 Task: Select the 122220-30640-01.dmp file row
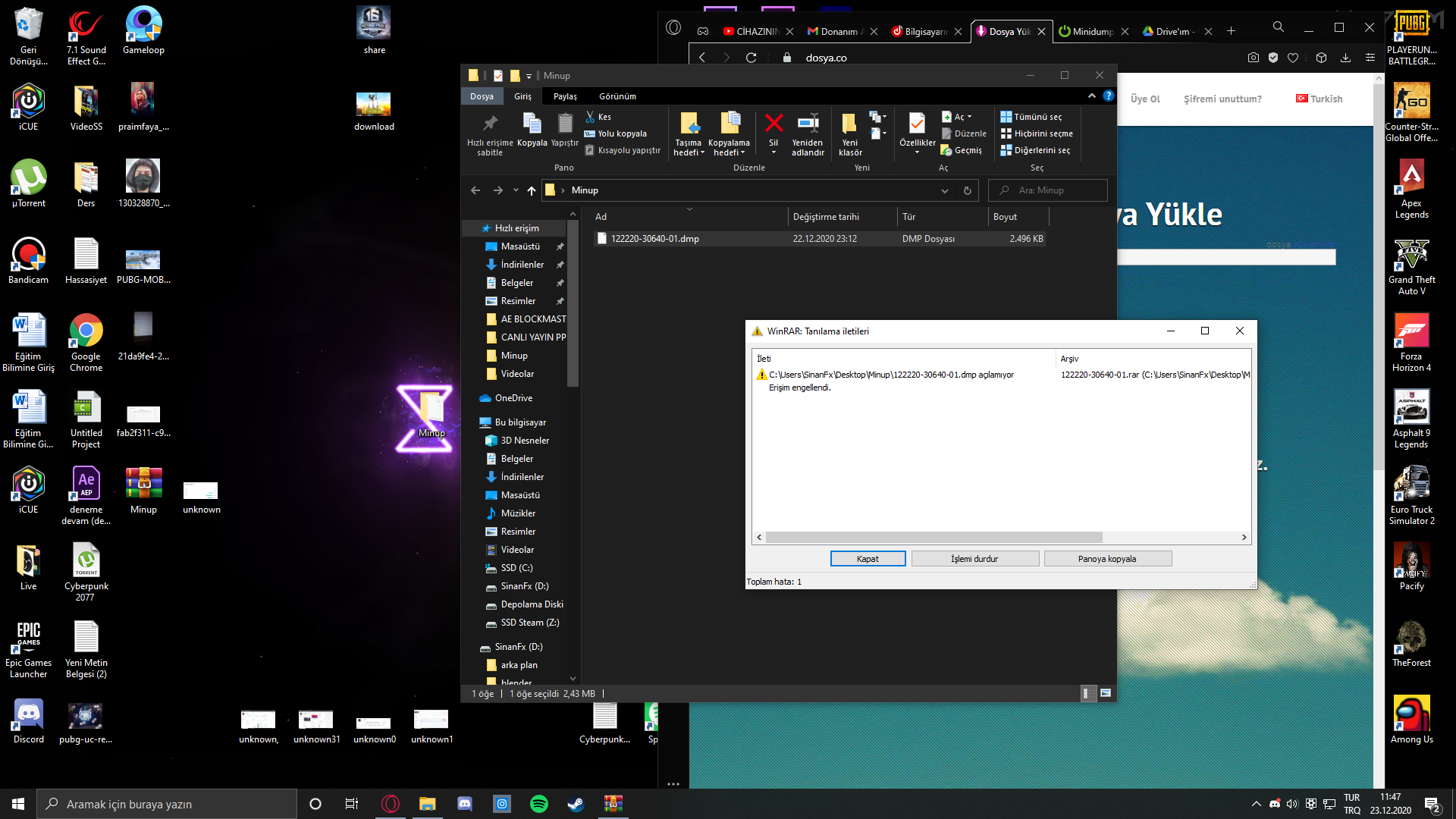[x=819, y=239]
